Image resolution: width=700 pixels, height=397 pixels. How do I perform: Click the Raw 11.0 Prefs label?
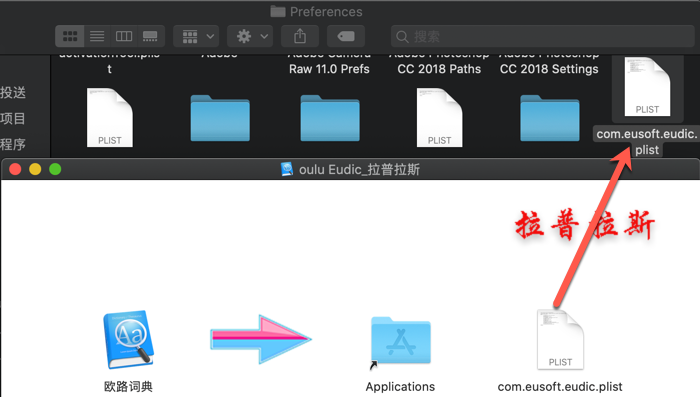pyautogui.click(x=329, y=69)
